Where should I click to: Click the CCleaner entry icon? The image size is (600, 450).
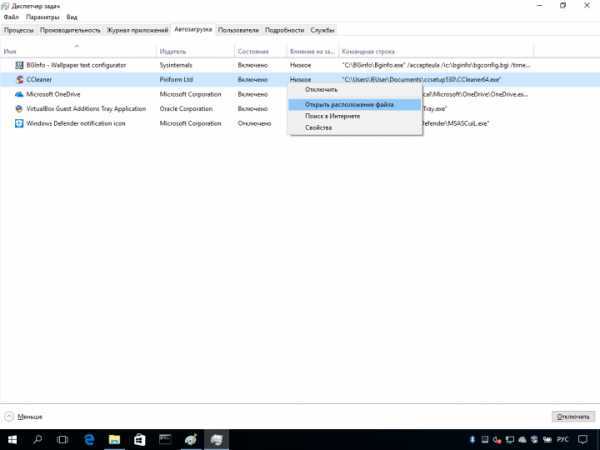(x=19, y=80)
